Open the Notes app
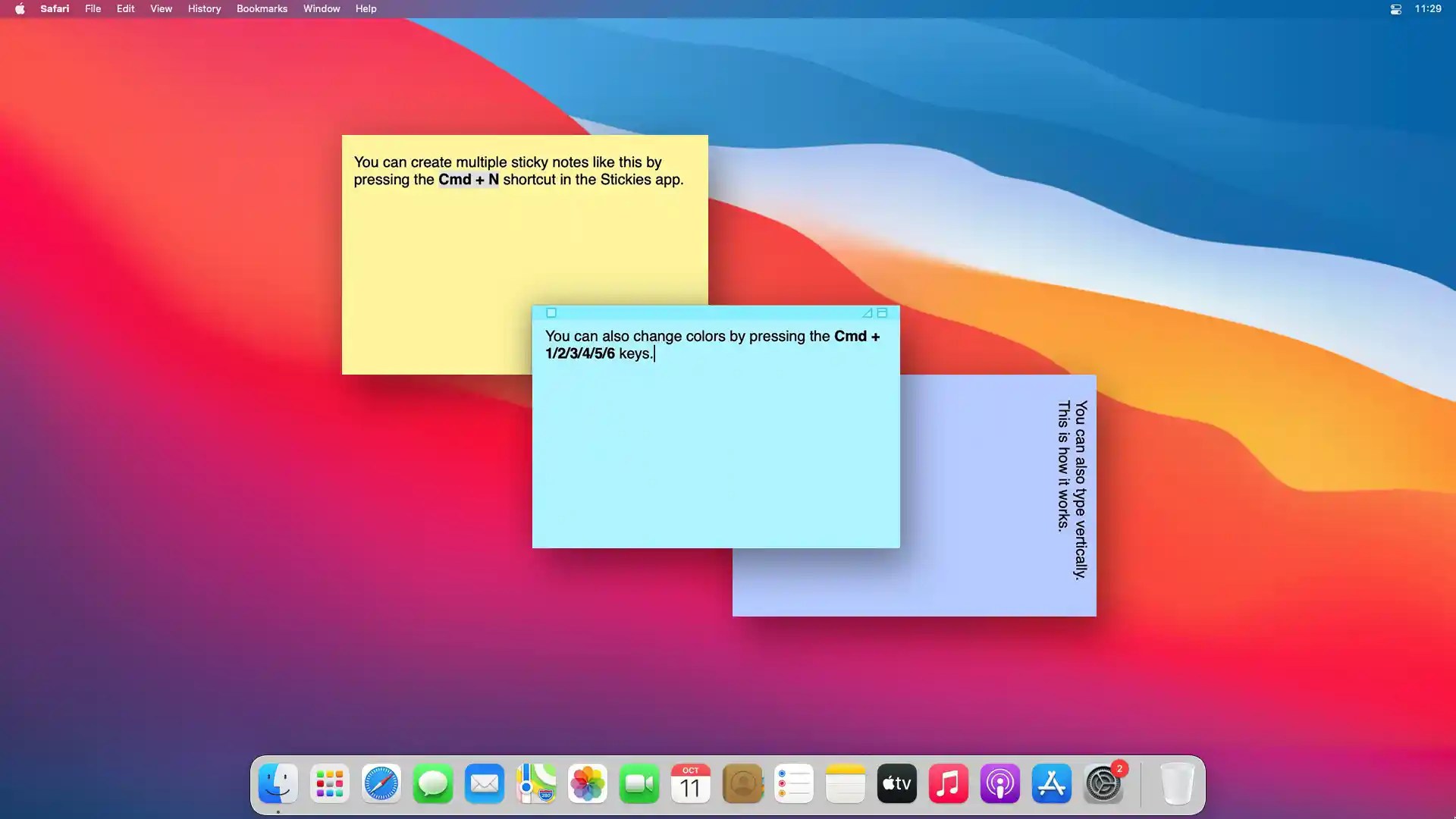Viewport: 1456px width, 819px height. (845, 783)
